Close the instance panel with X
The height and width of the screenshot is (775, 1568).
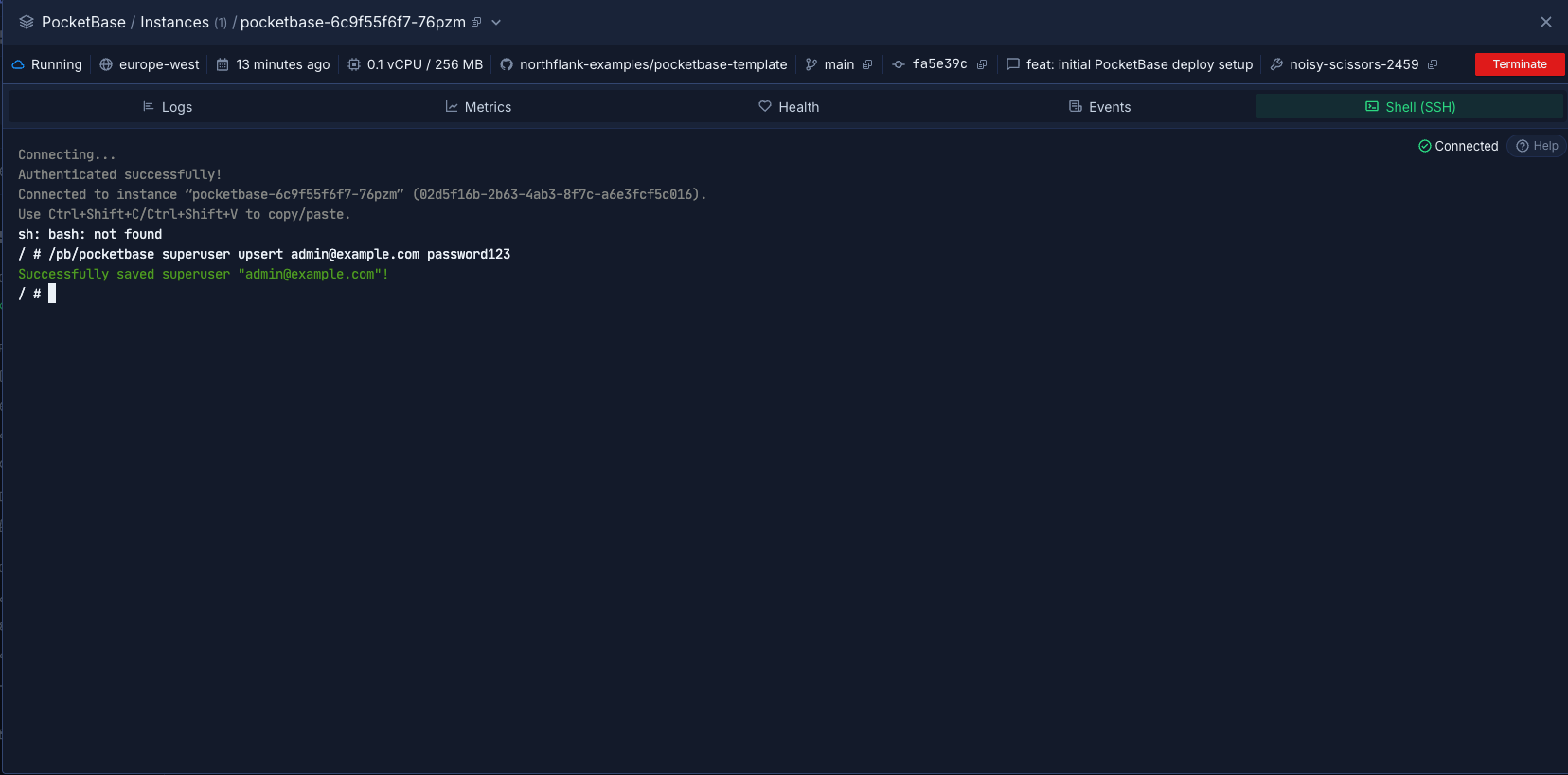tap(1546, 22)
